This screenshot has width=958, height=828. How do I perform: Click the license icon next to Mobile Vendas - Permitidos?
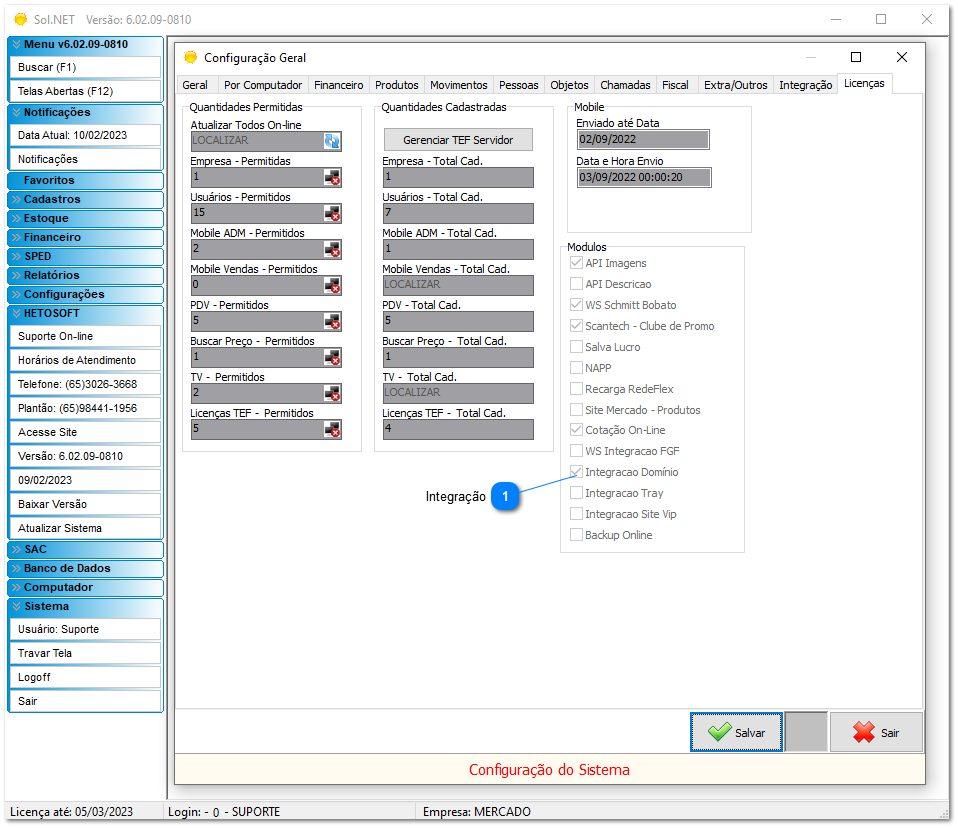tap(333, 285)
